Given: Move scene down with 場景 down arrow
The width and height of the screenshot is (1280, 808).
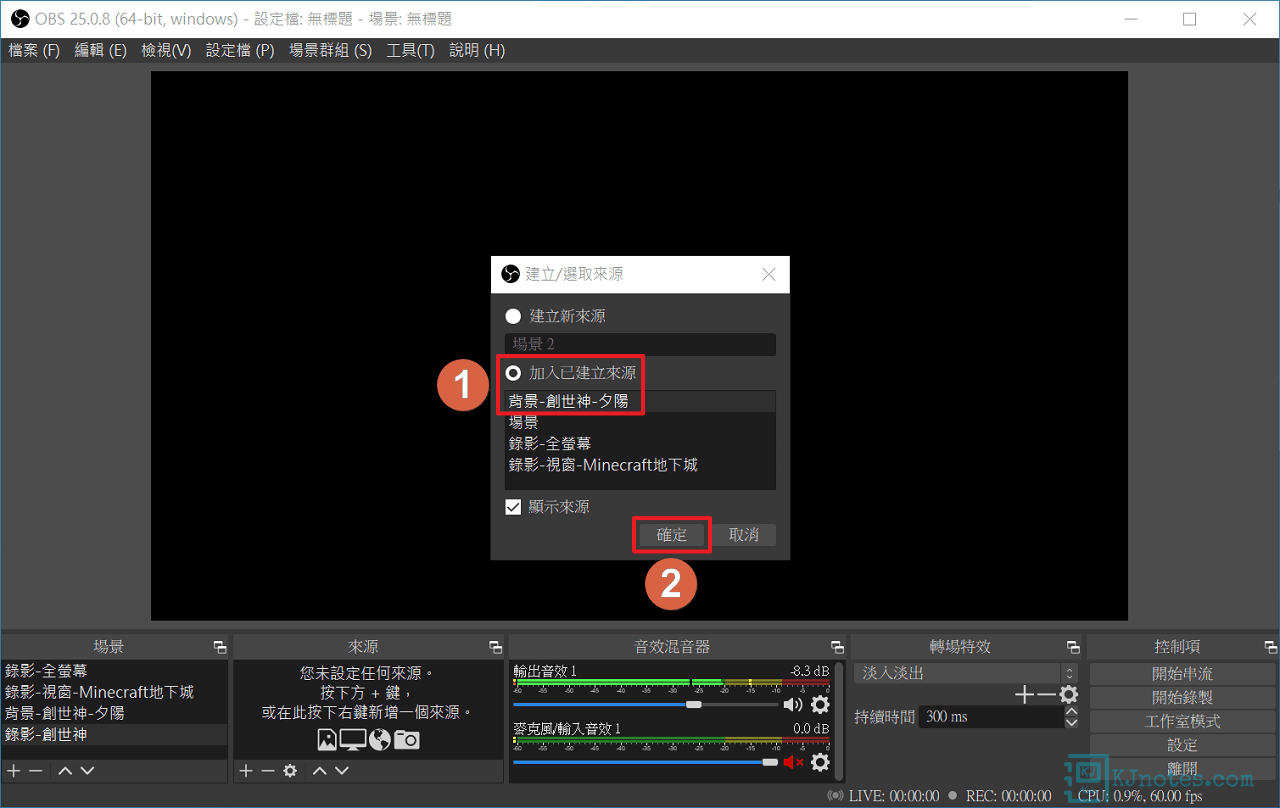Looking at the screenshot, I should (87, 771).
